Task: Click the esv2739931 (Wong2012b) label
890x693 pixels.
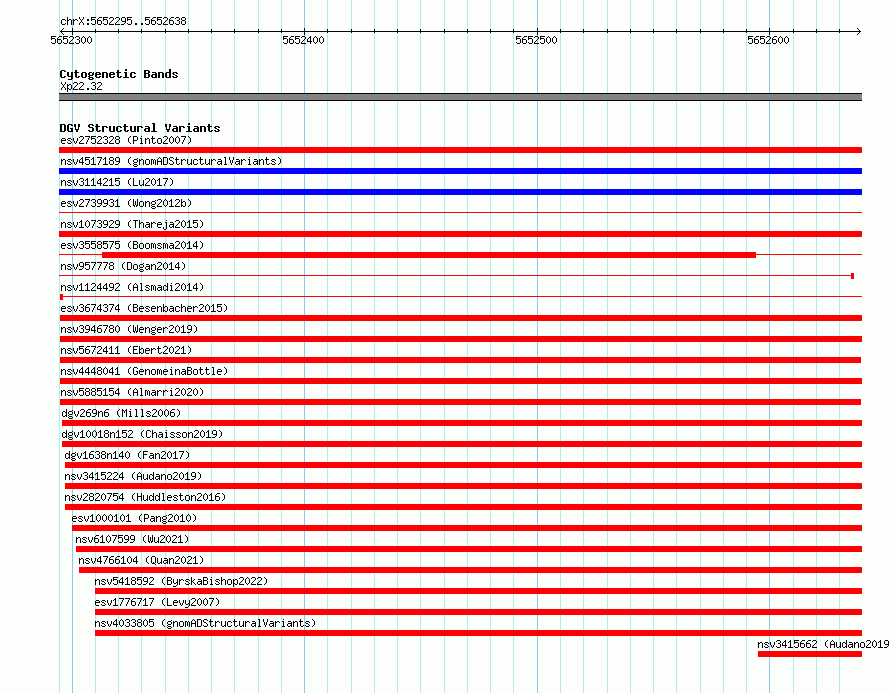Action: click(x=126, y=203)
